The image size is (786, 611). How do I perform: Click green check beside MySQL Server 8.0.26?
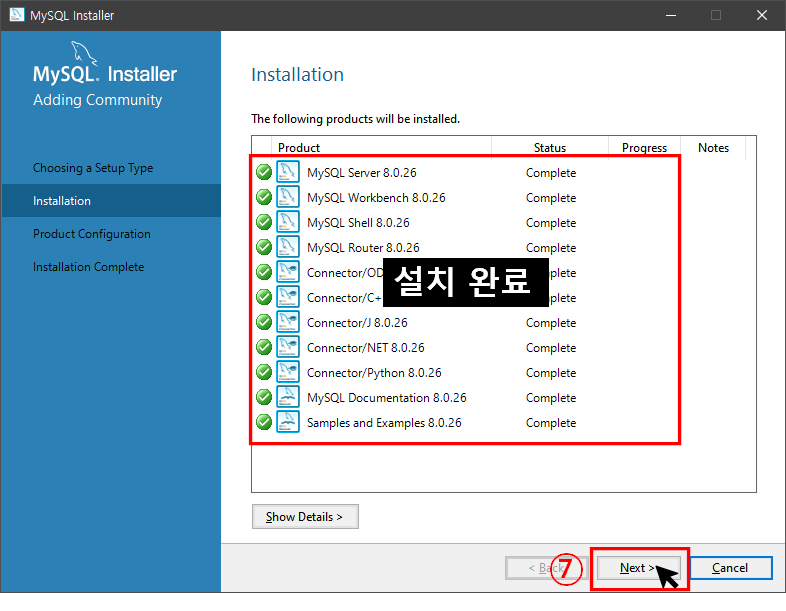tap(264, 172)
